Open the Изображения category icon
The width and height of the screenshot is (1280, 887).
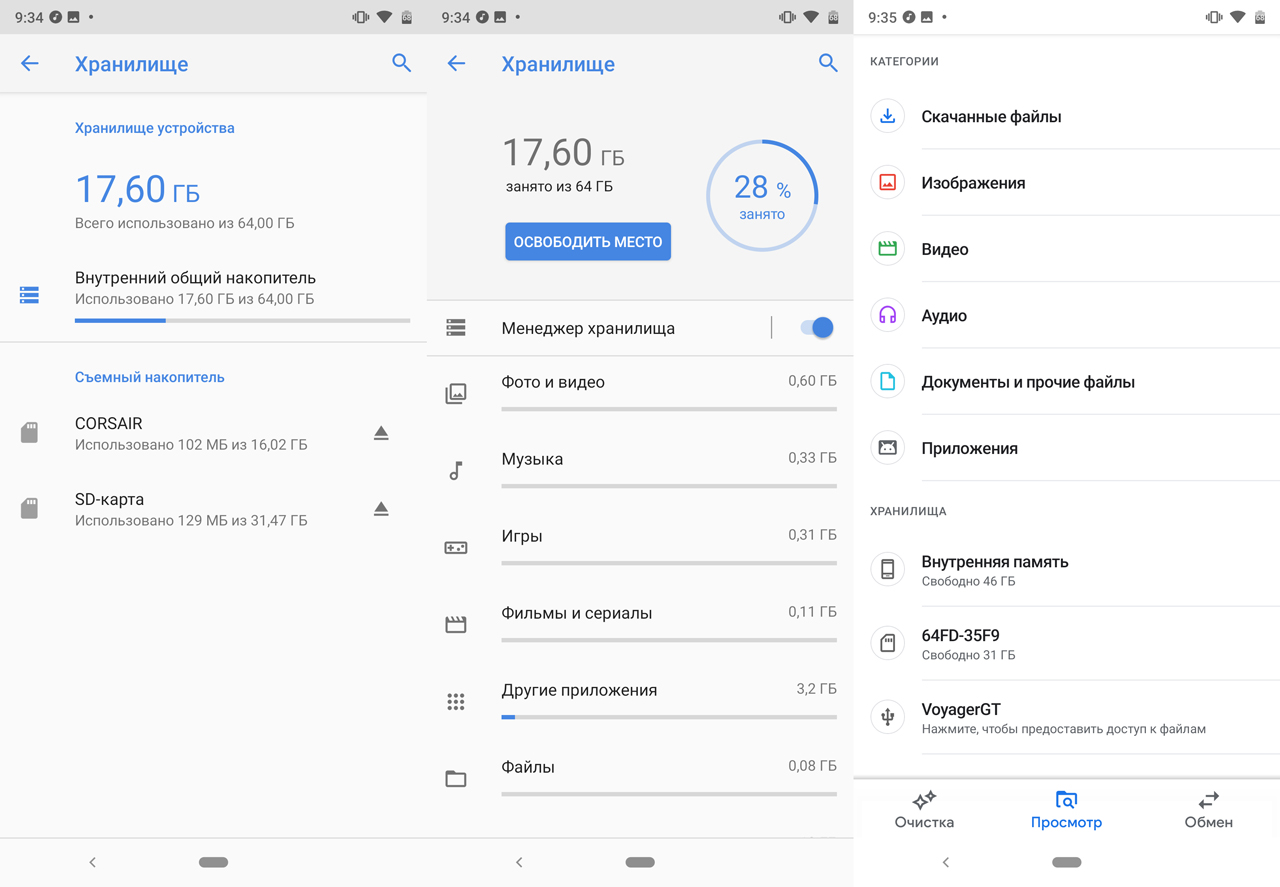(x=887, y=183)
